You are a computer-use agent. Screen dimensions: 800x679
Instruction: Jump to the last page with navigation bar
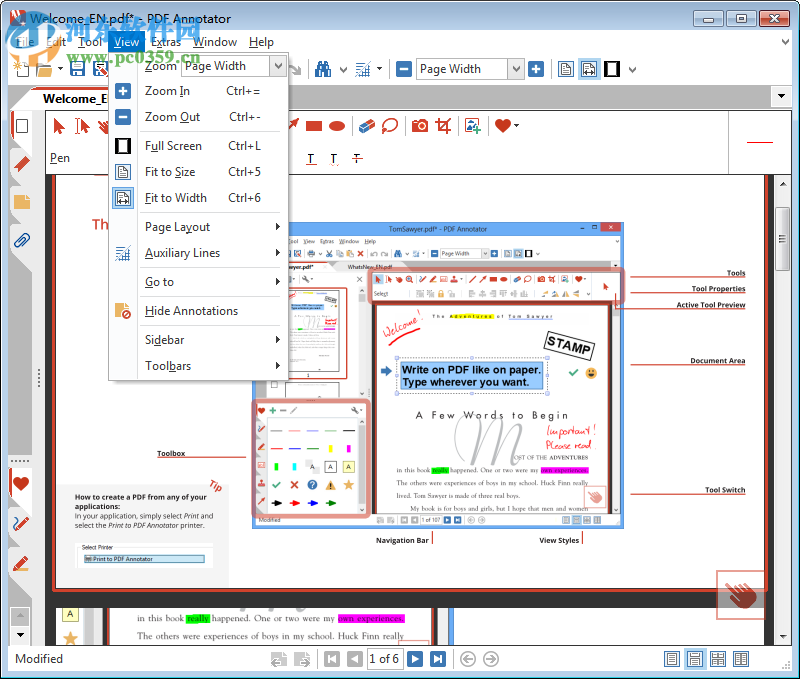point(437,659)
